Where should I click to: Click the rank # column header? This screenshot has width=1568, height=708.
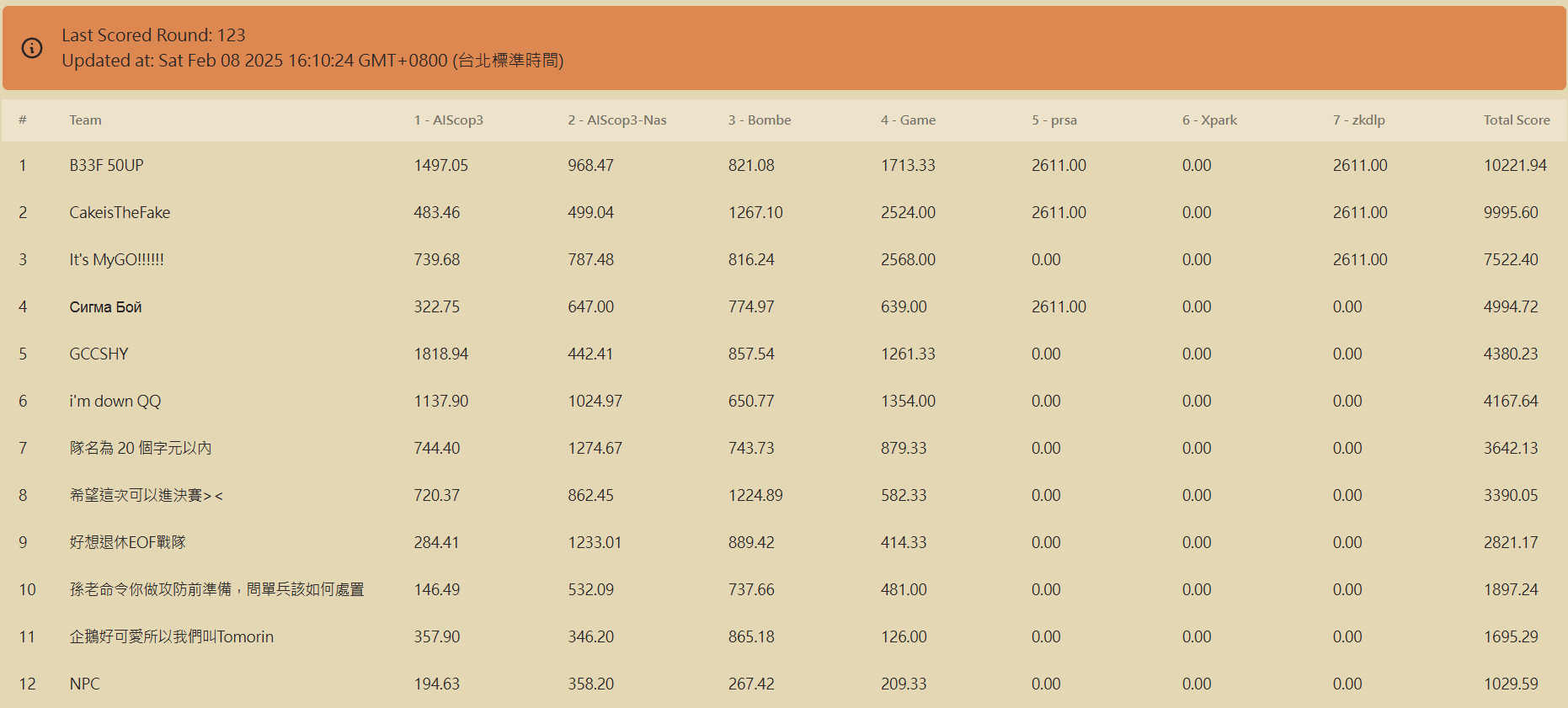tap(23, 120)
